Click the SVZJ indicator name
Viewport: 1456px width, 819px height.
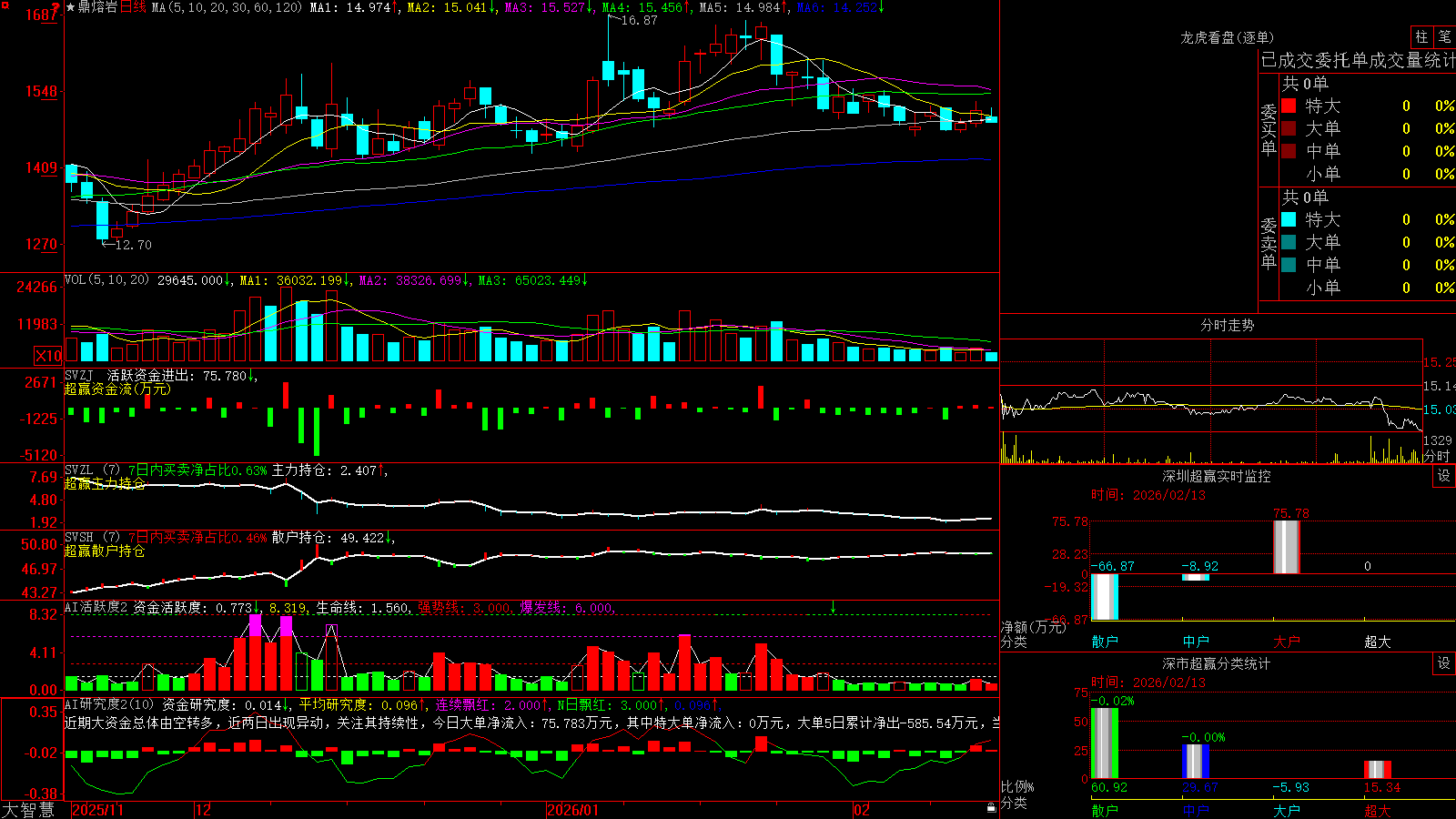tap(79, 375)
